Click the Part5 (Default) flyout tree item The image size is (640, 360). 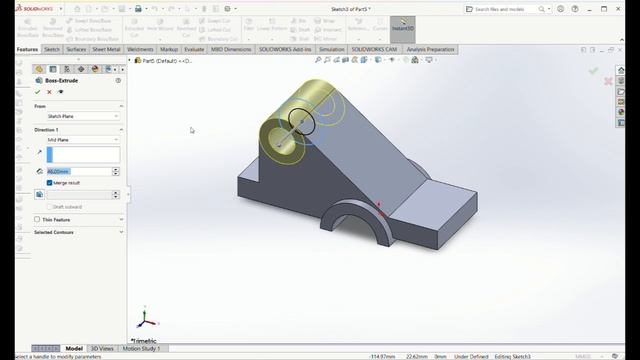coord(163,61)
